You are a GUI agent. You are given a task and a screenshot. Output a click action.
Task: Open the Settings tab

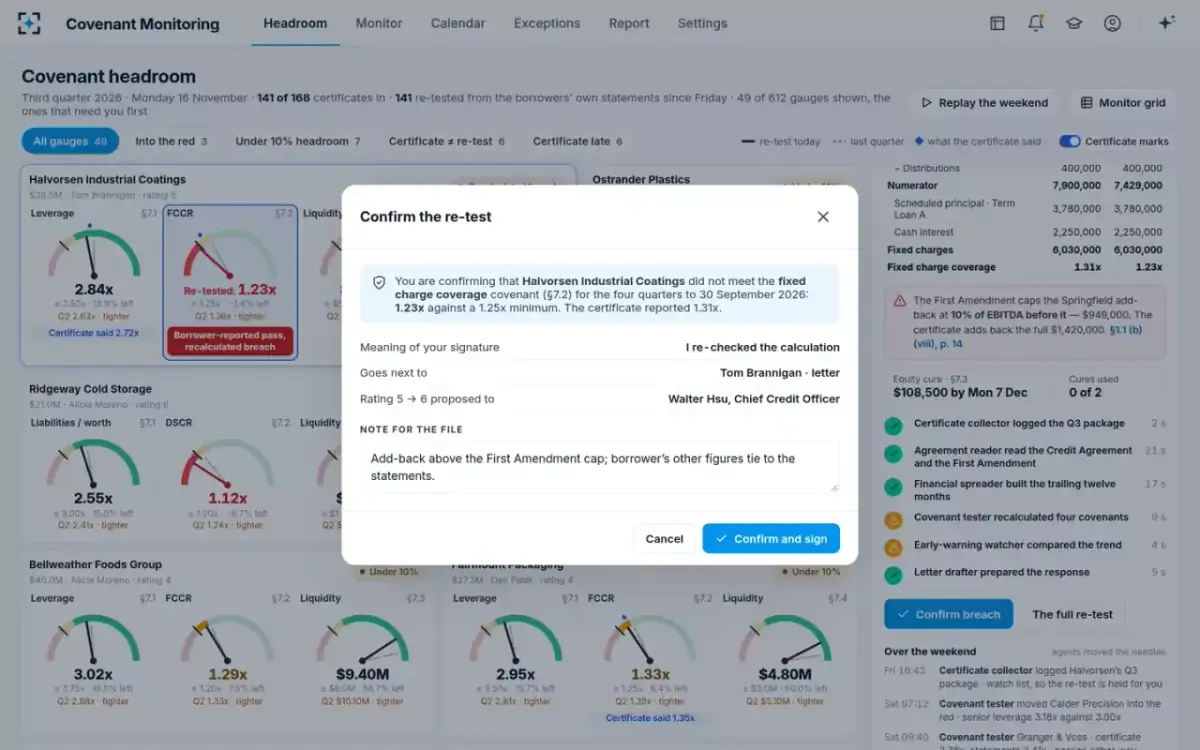click(x=702, y=23)
